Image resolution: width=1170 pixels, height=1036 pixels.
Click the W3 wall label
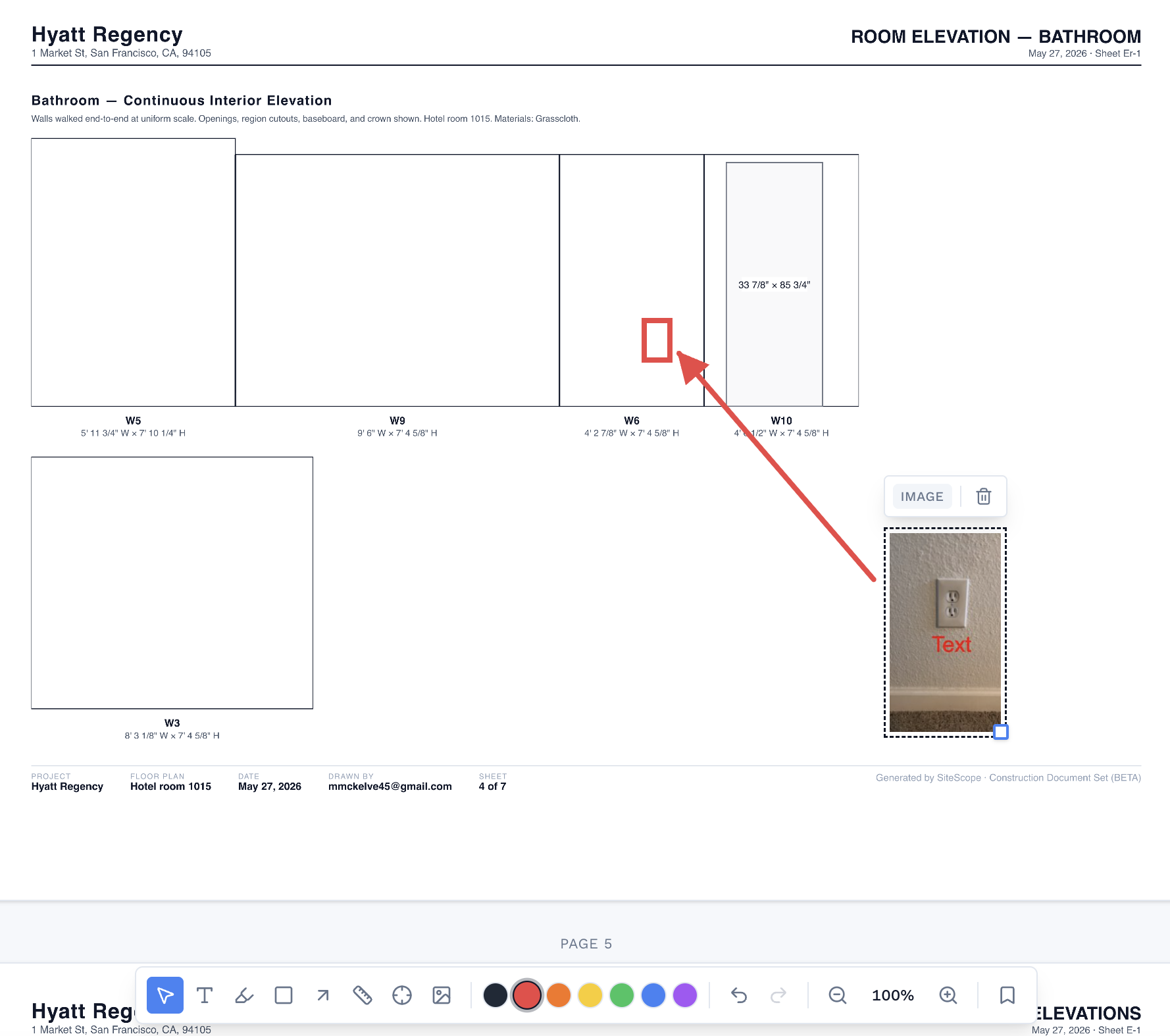(x=172, y=723)
